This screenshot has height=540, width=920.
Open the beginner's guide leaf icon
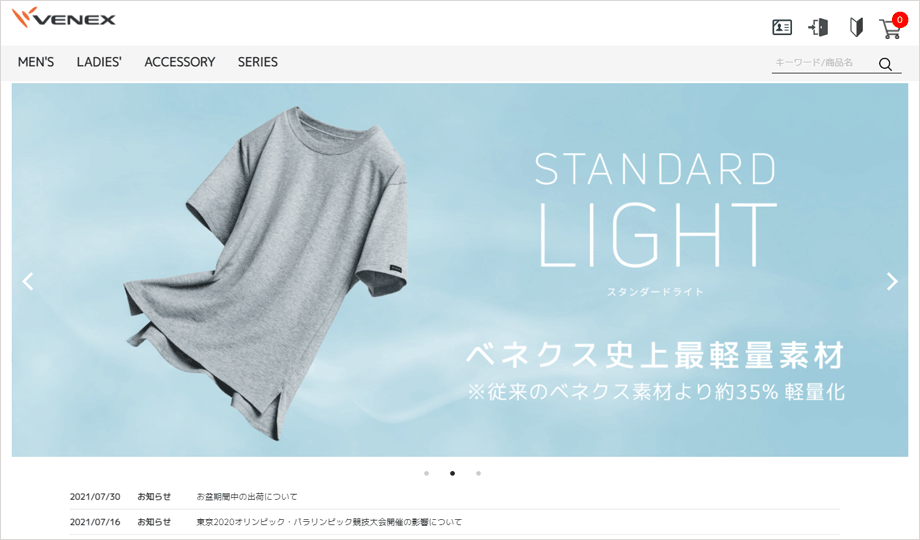point(856,27)
